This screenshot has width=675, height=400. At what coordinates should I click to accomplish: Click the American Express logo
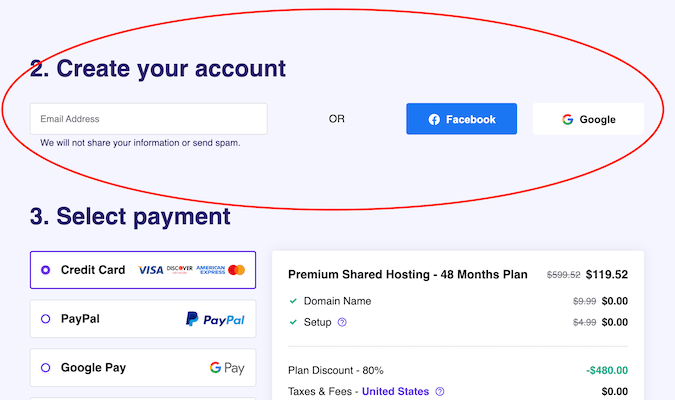click(x=211, y=270)
